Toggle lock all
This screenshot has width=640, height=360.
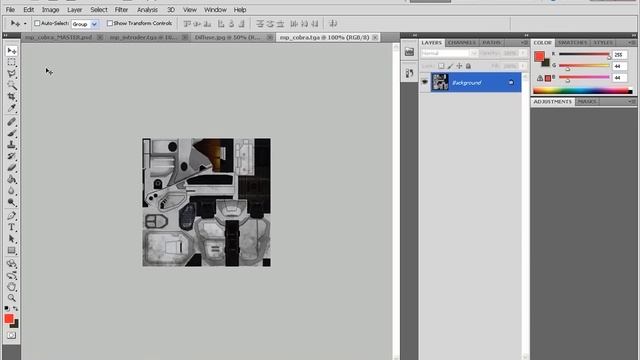468,66
